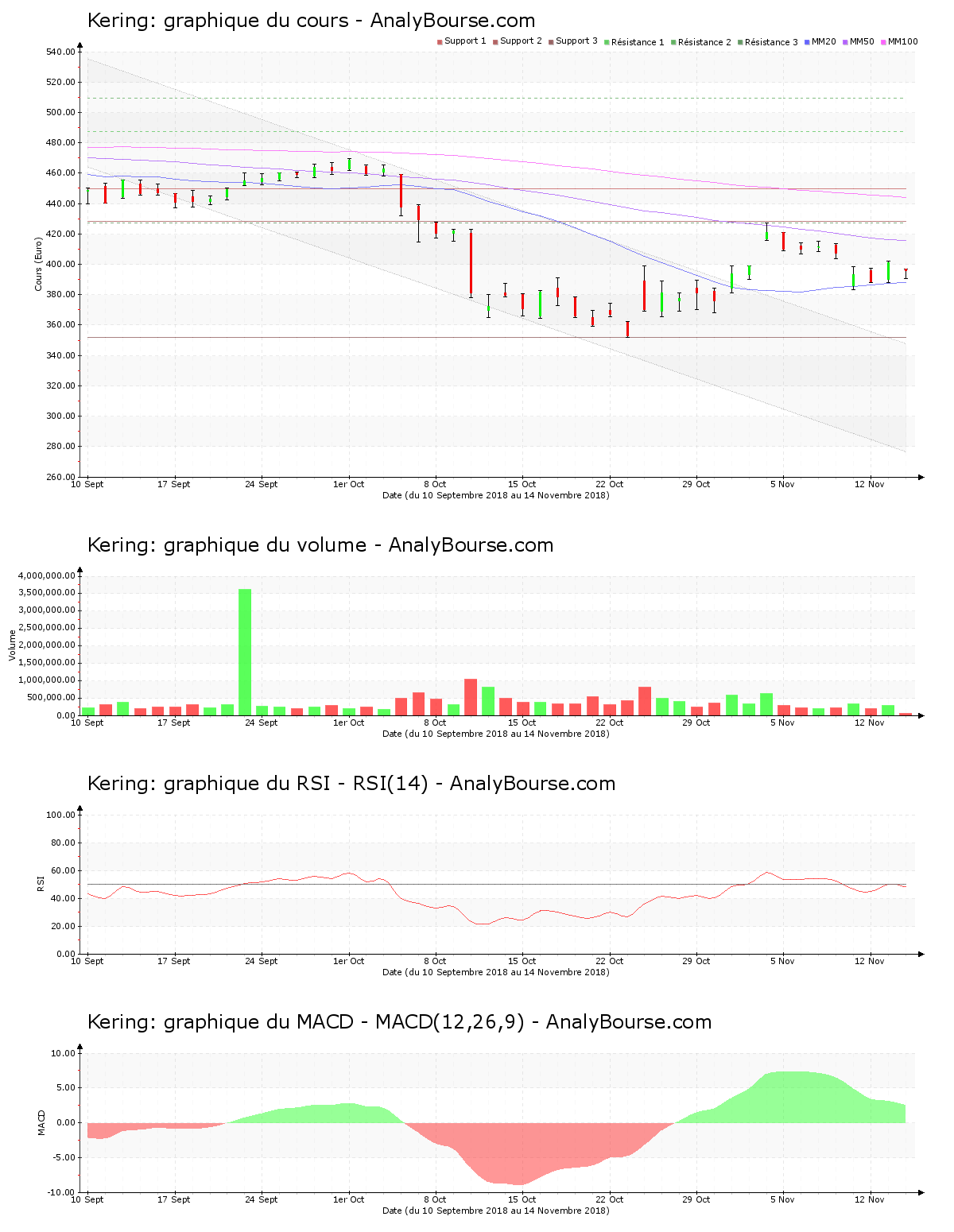Click '12 Nov' under the MACD chart
Viewport: 954px width, 1232px height.
point(870,1199)
